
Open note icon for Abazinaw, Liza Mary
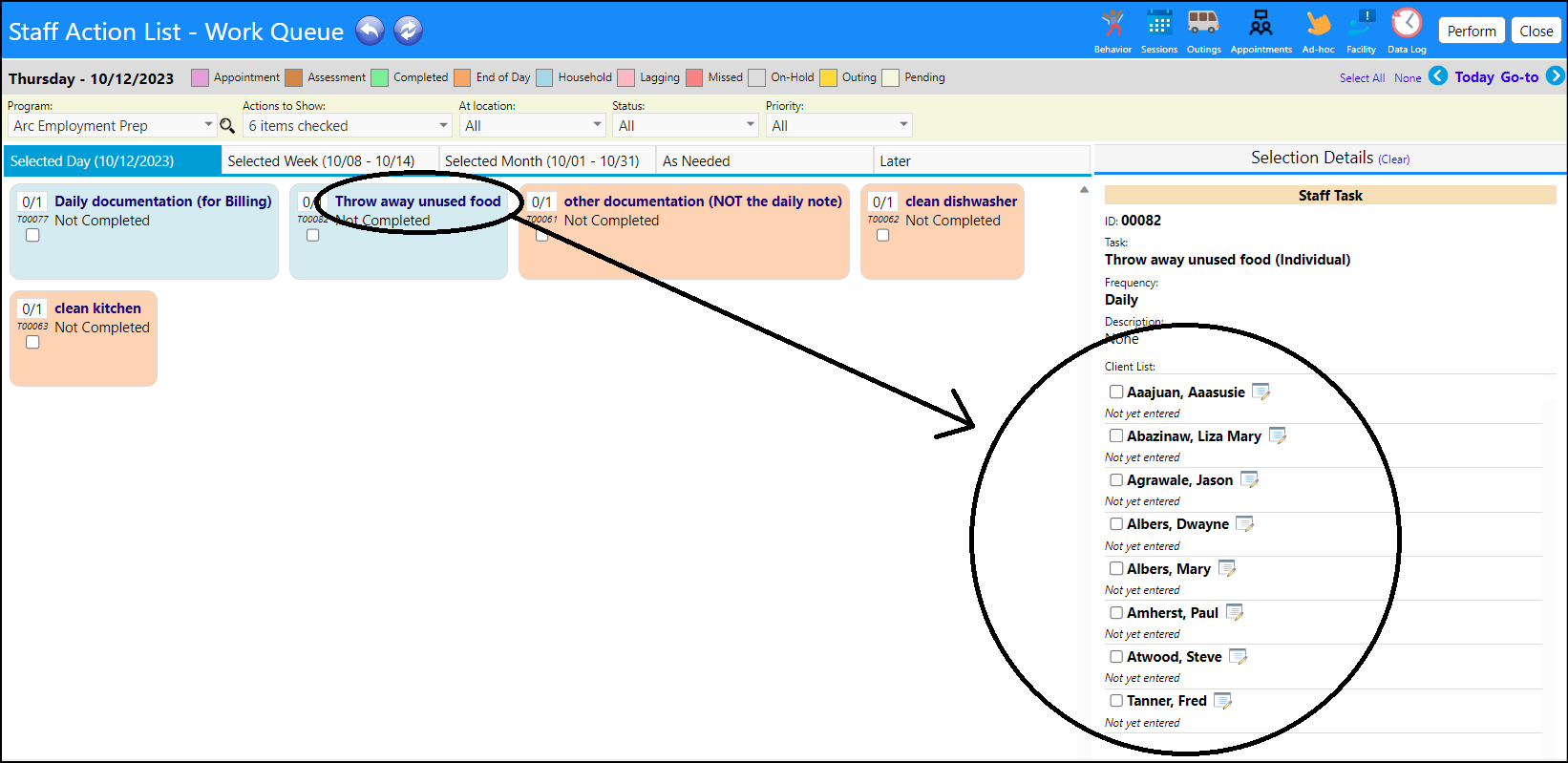click(1278, 435)
